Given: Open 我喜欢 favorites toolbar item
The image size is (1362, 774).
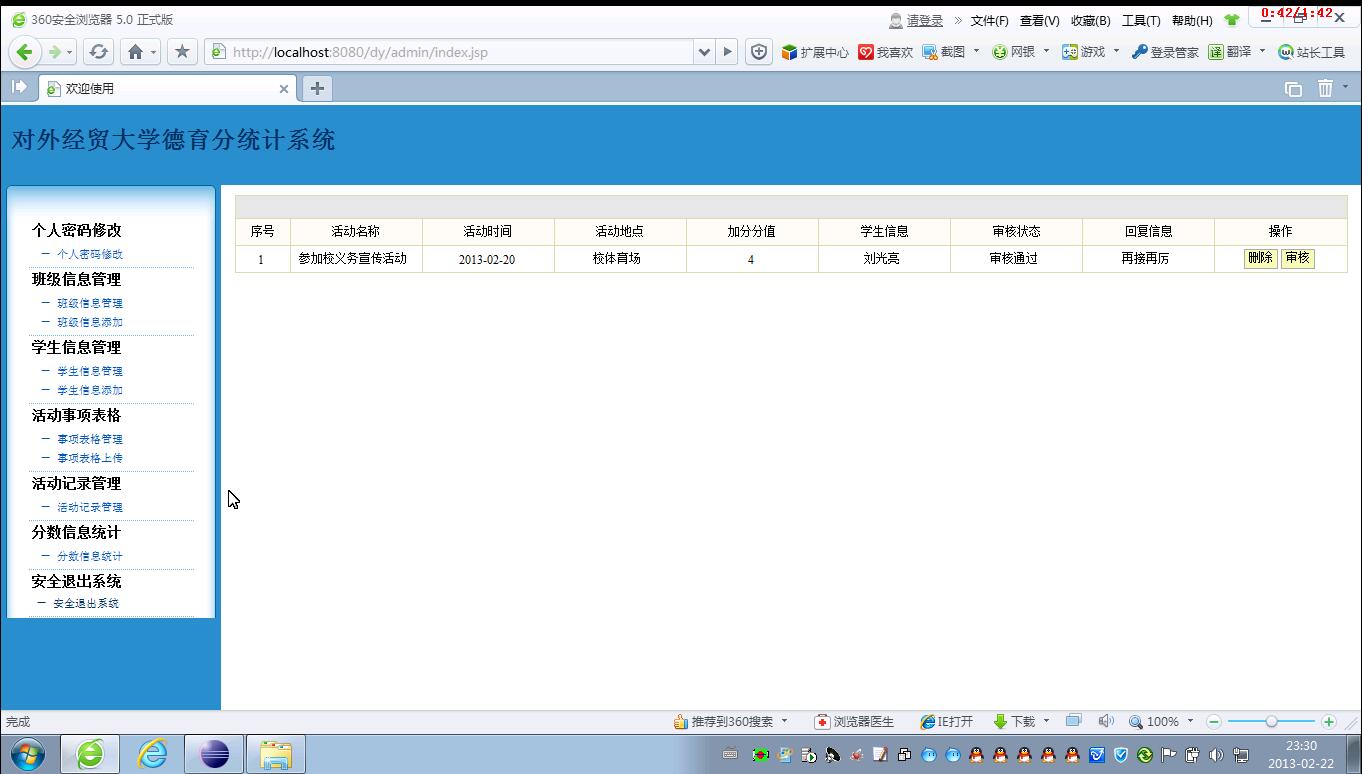Looking at the screenshot, I should (886, 52).
